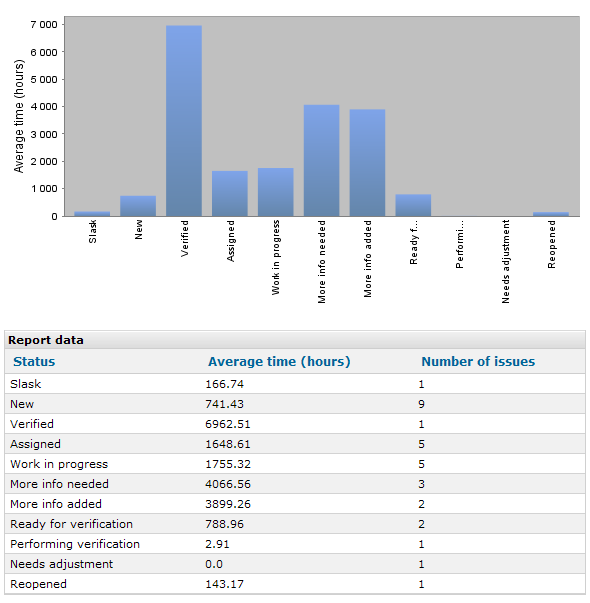Click the Needs adjustment table row
This screenshot has width=590, height=603.
coord(295,564)
